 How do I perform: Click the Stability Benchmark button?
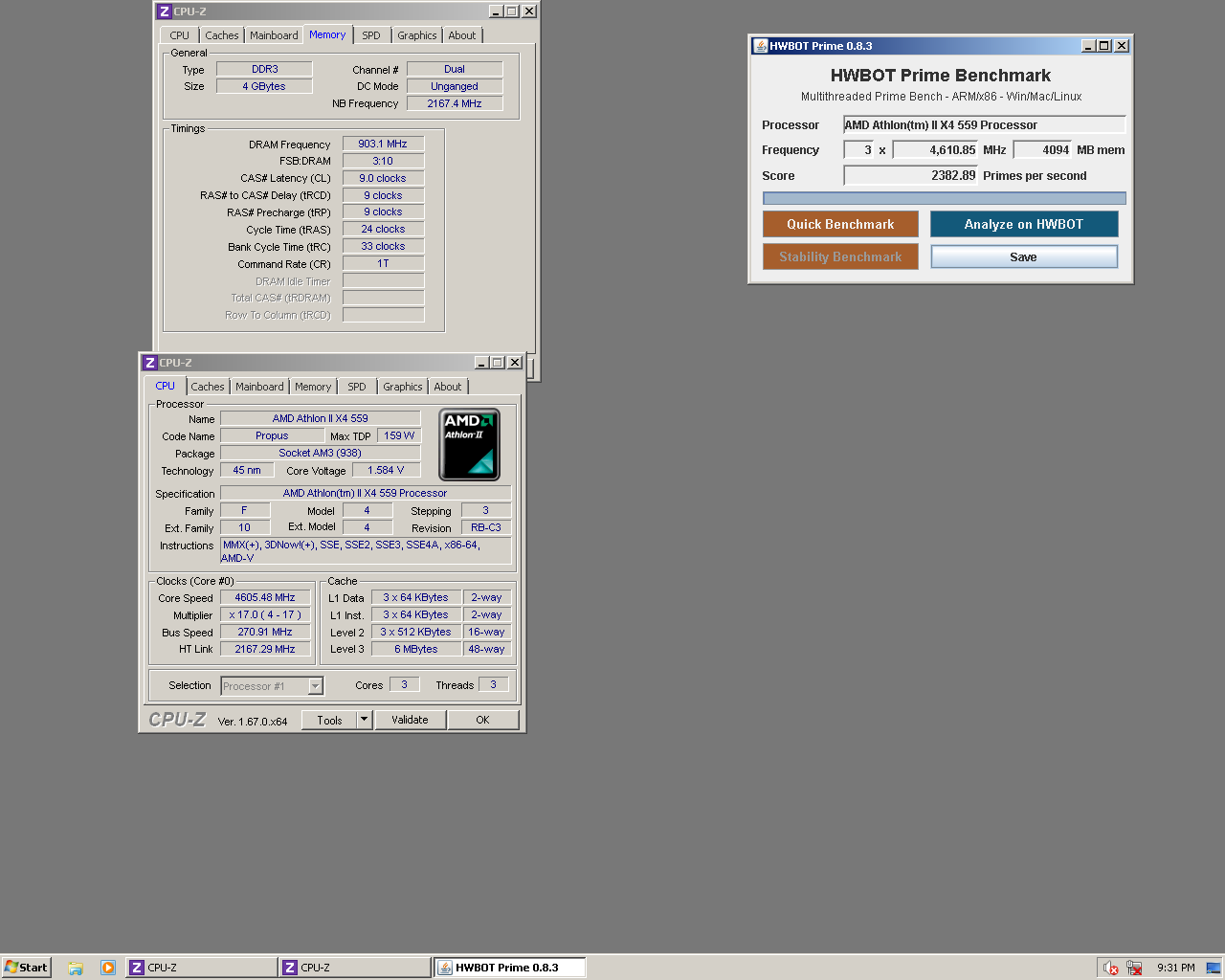click(840, 256)
